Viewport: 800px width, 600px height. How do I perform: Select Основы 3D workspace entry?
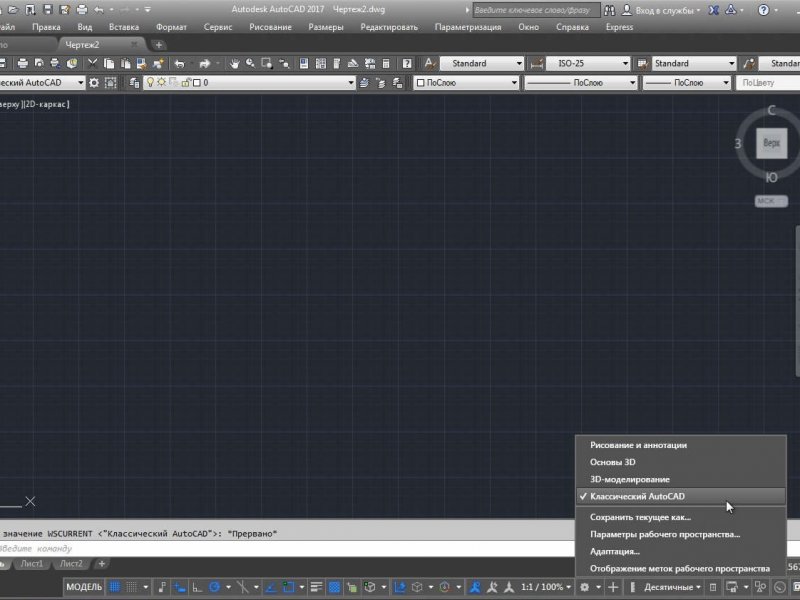681,462
